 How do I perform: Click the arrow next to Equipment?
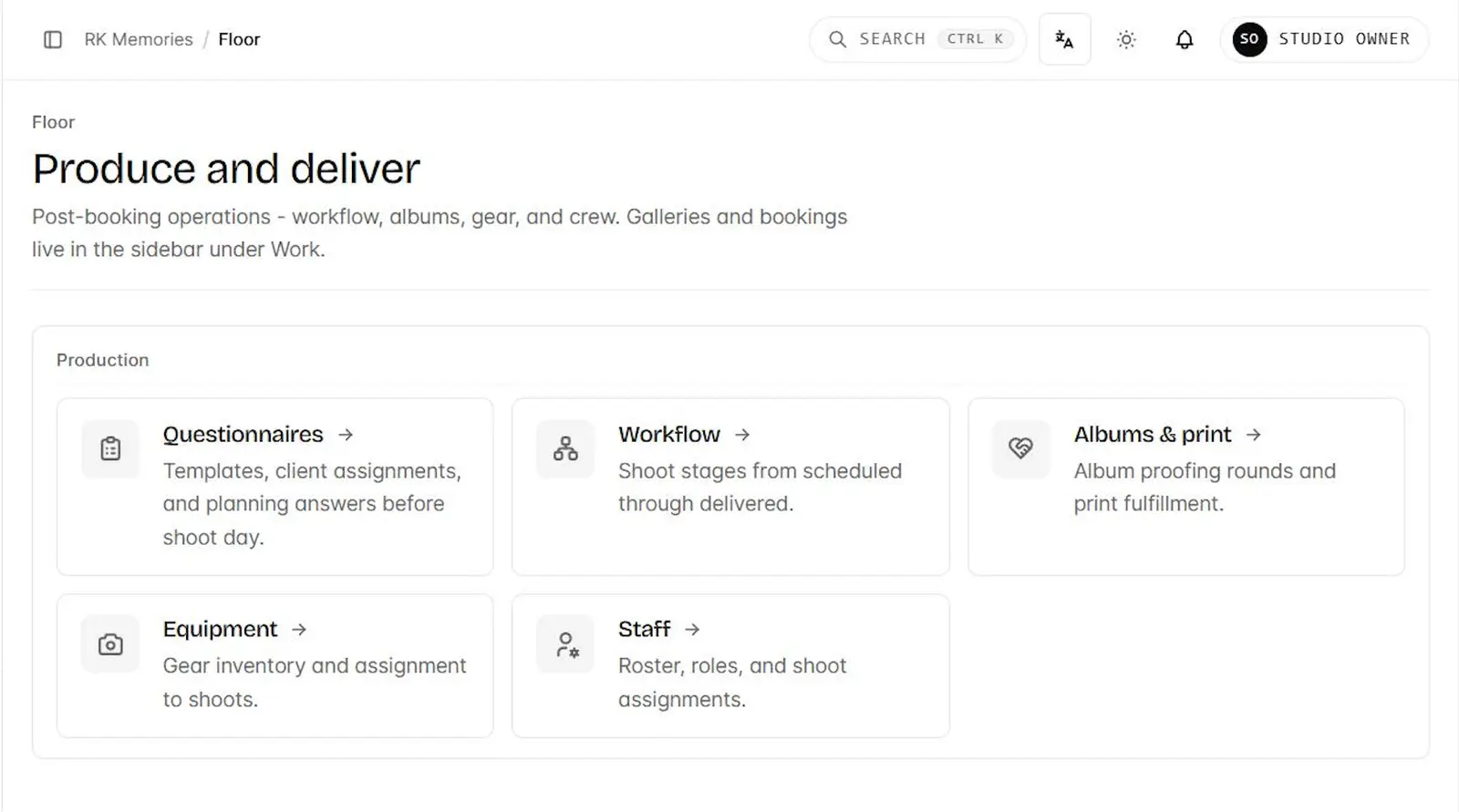pyautogui.click(x=299, y=630)
